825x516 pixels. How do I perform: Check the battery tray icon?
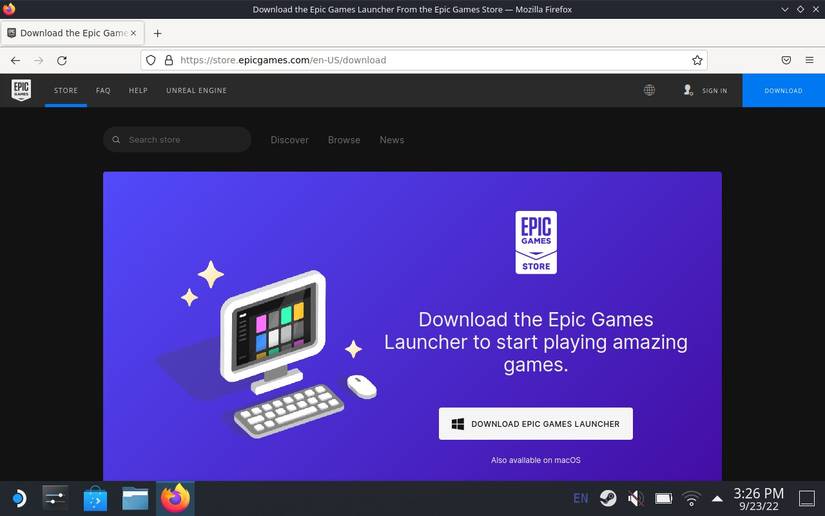coord(663,498)
